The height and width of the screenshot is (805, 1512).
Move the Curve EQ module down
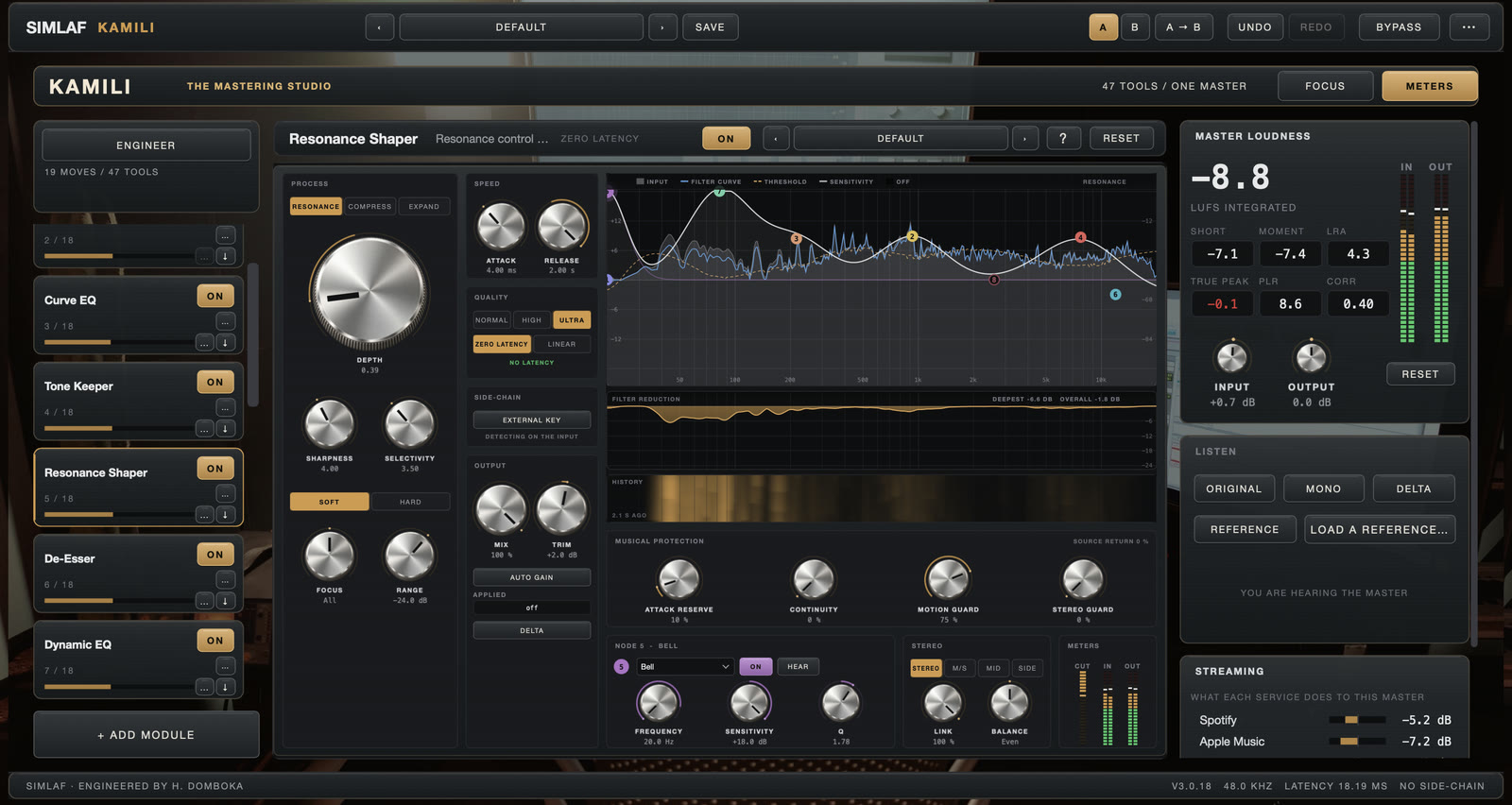pyautogui.click(x=225, y=343)
